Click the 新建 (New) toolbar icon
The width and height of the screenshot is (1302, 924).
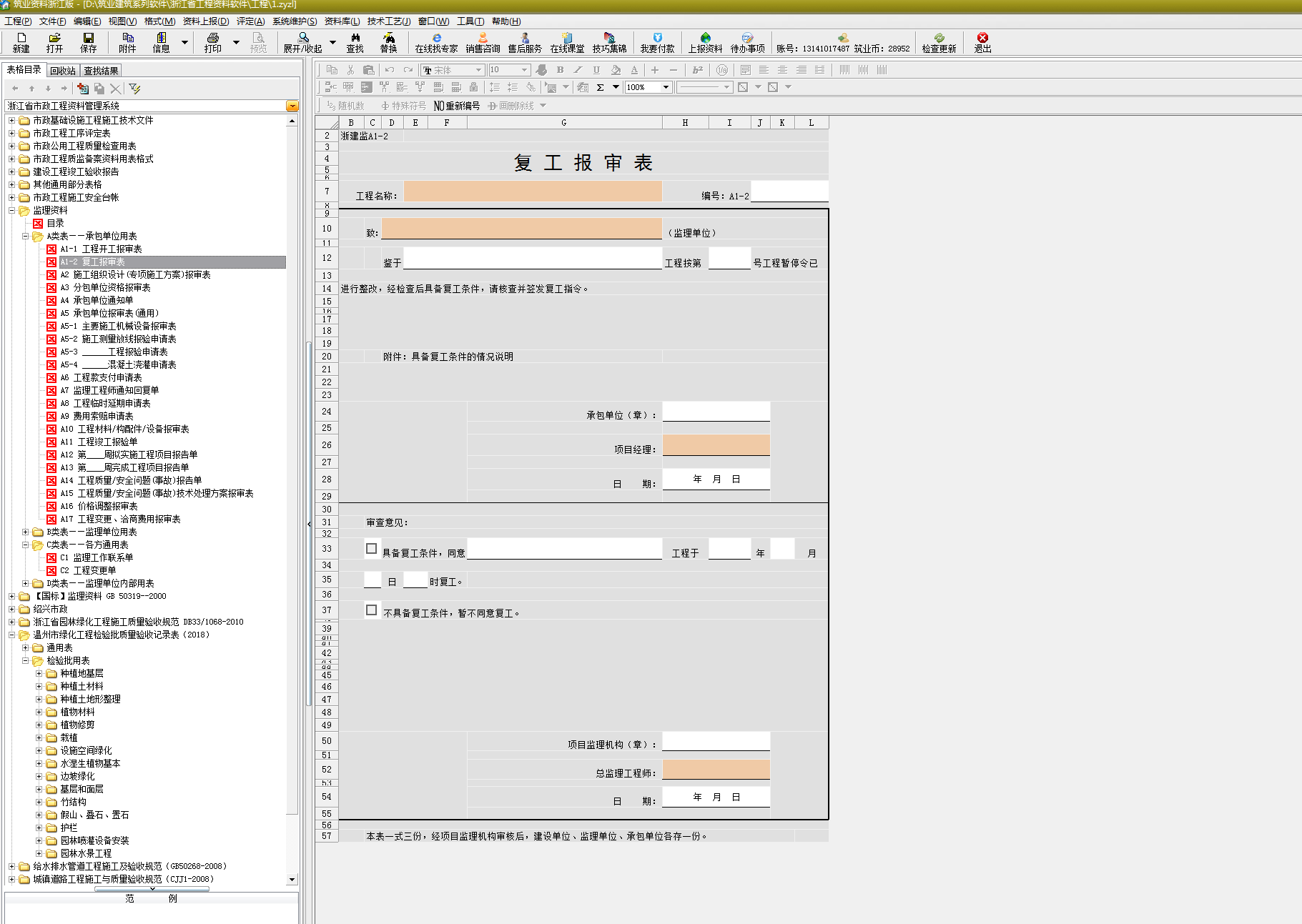21,42
